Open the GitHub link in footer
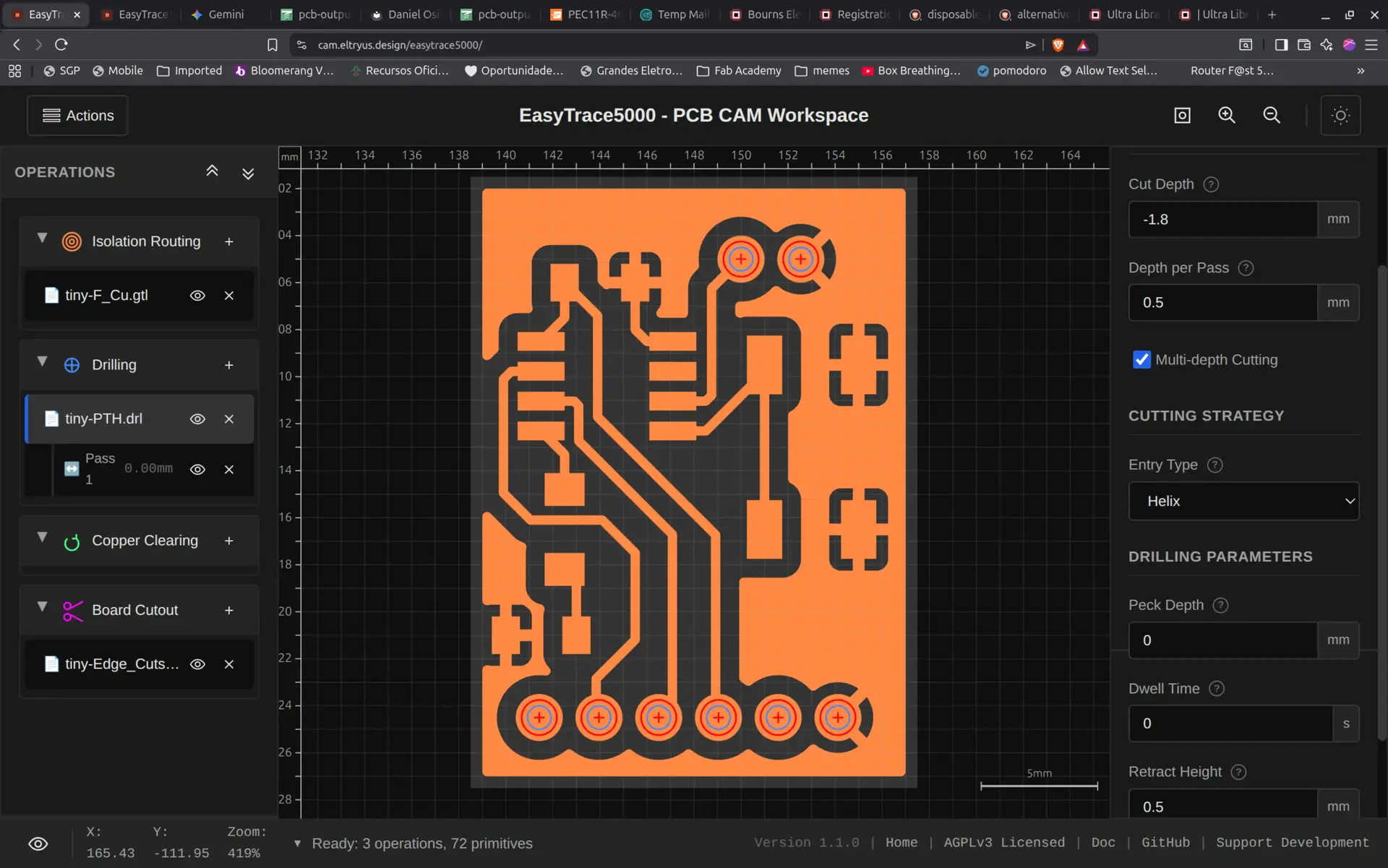1388x868 pixels. point(1165,843)
